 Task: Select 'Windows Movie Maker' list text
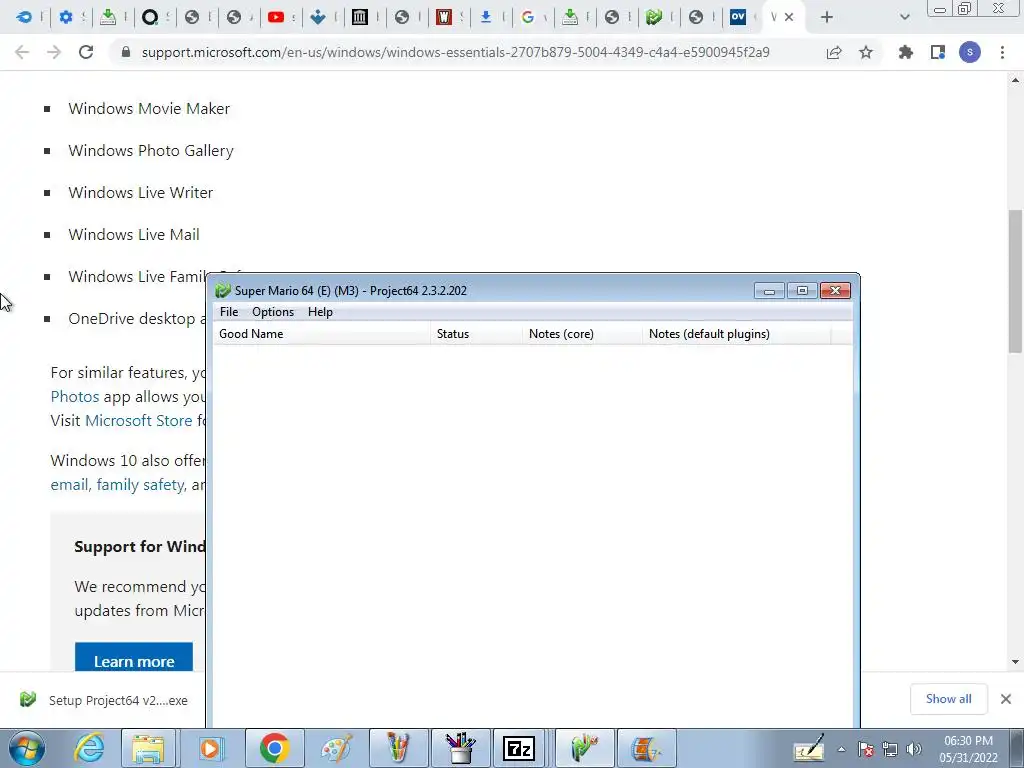pyautogui.click(x=149, y=108)
